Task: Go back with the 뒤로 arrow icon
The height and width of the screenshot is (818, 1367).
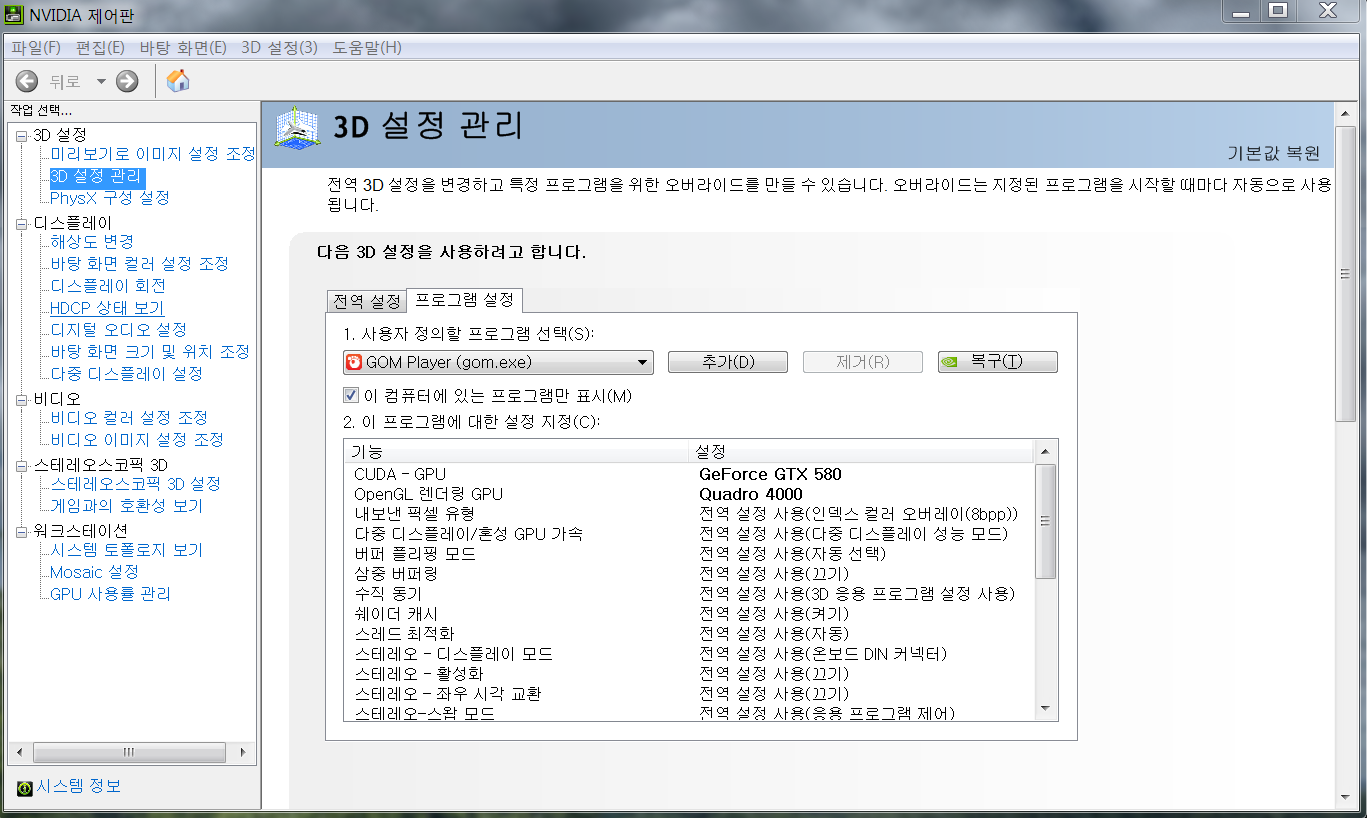Action: pyautogui.click(x=27, y=82)
